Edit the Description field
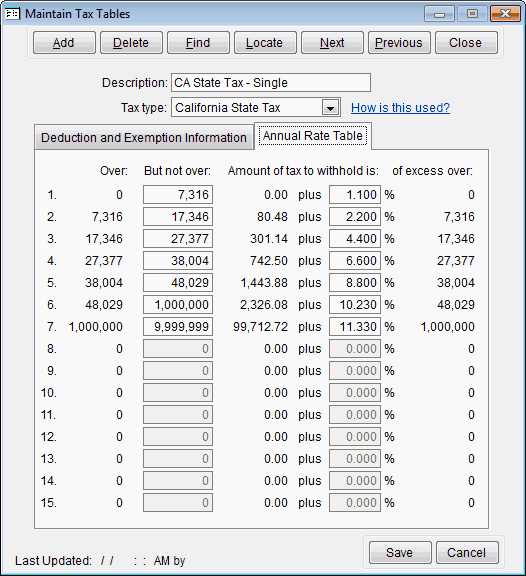 [271, 83]
